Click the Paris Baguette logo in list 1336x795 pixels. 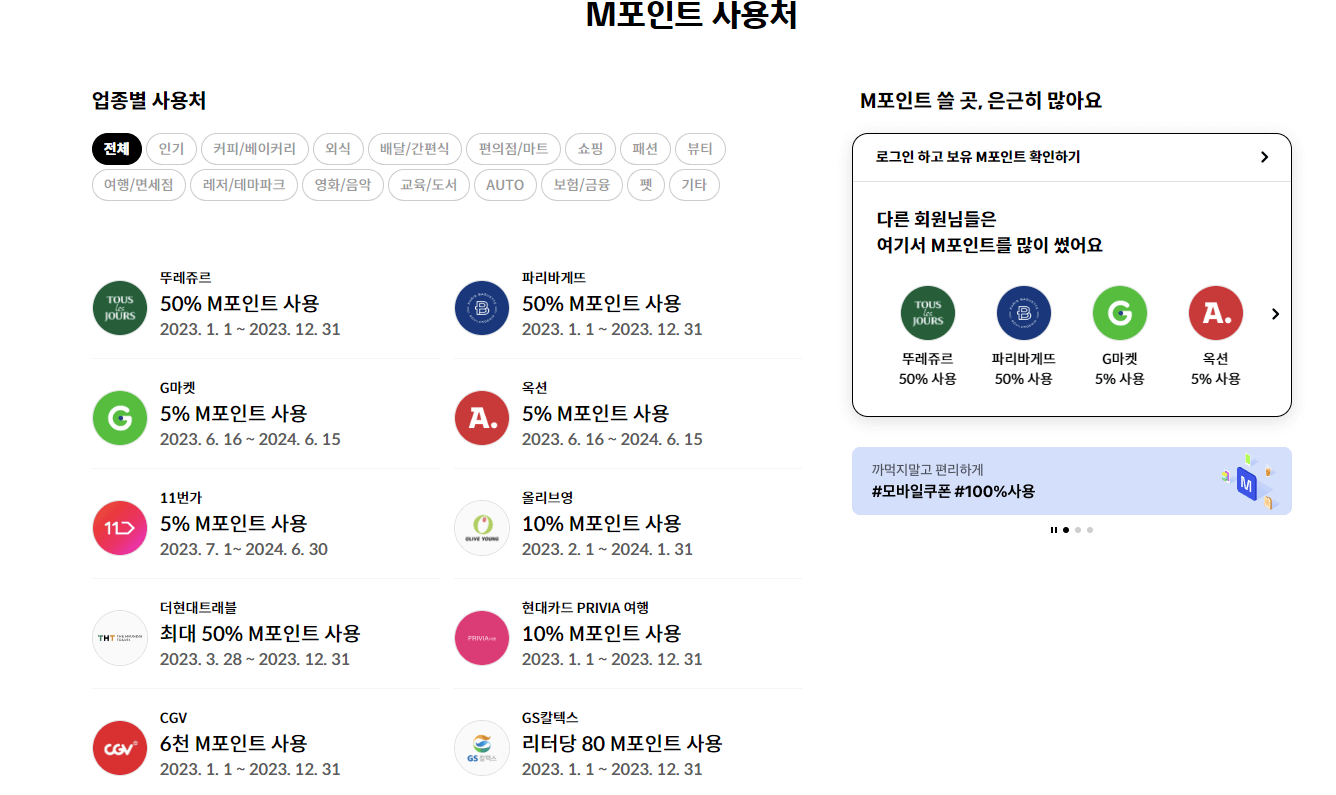point(482,308)
